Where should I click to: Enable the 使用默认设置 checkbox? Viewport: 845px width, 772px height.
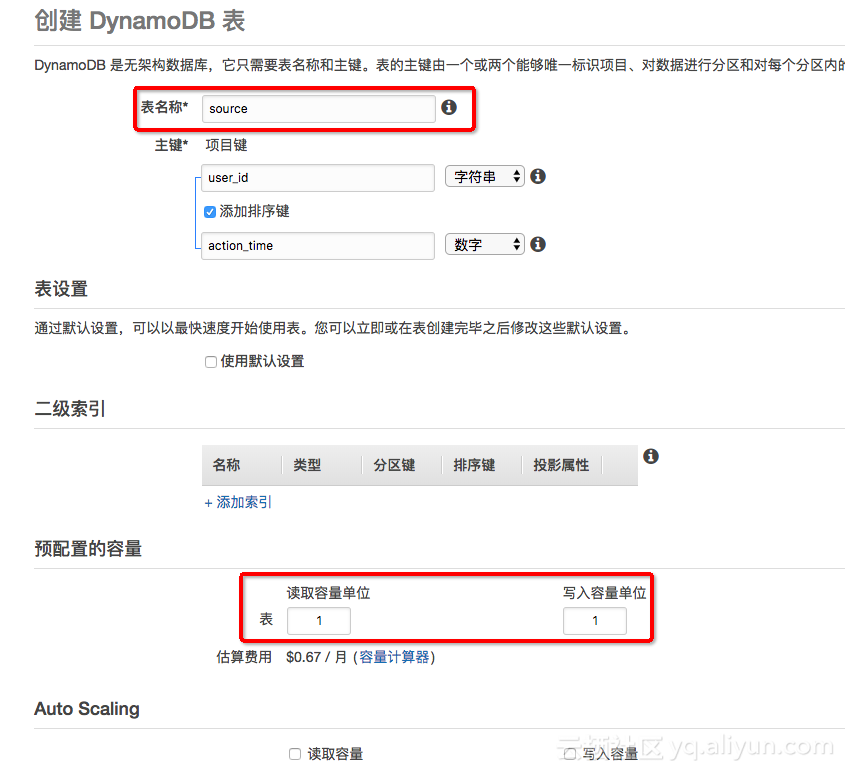[211, 361]
